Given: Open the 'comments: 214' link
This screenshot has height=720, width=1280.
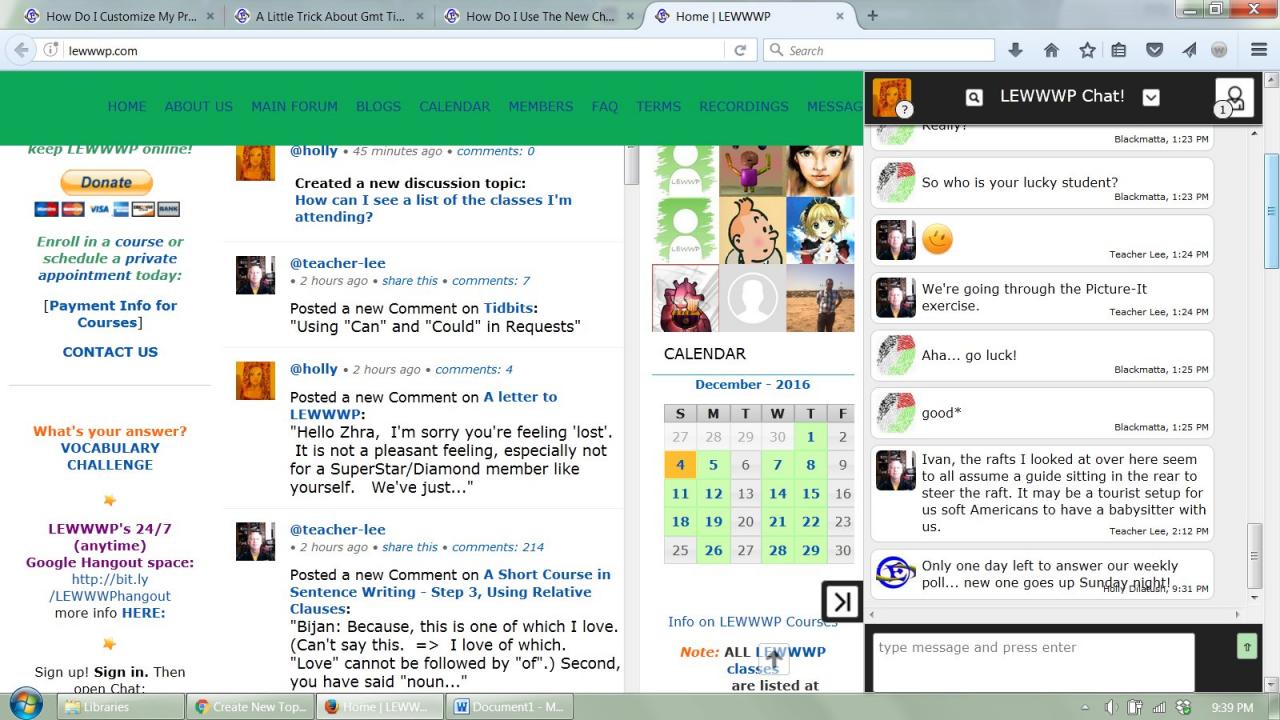Looking at the screenshot, I should tap(498, 547).
